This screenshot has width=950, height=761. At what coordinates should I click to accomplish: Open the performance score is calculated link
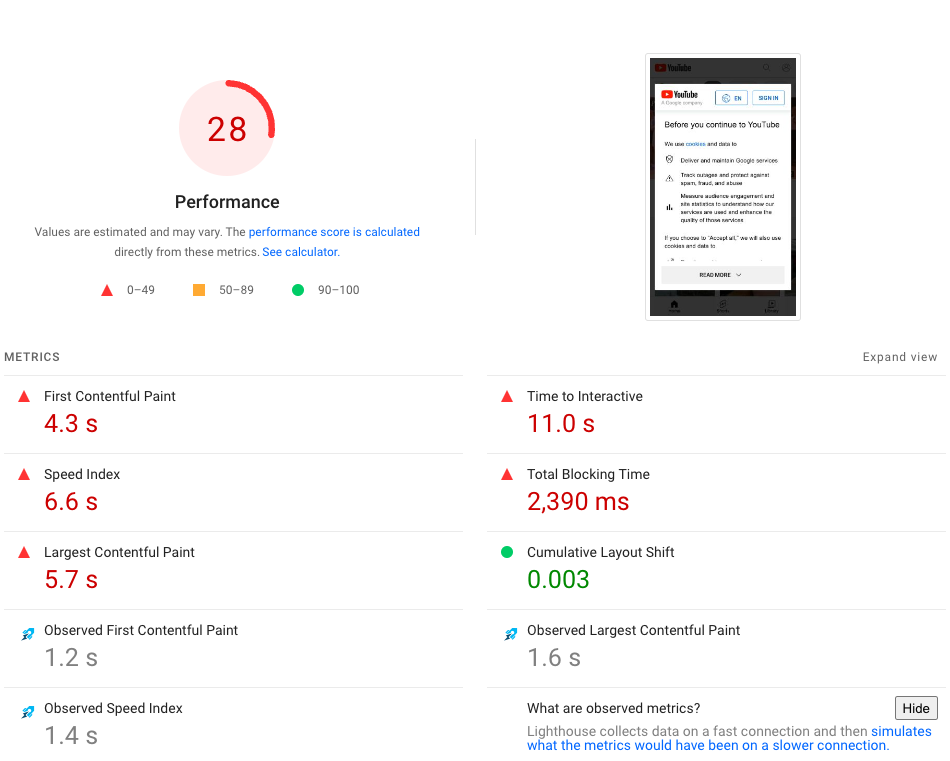[334, 232]
